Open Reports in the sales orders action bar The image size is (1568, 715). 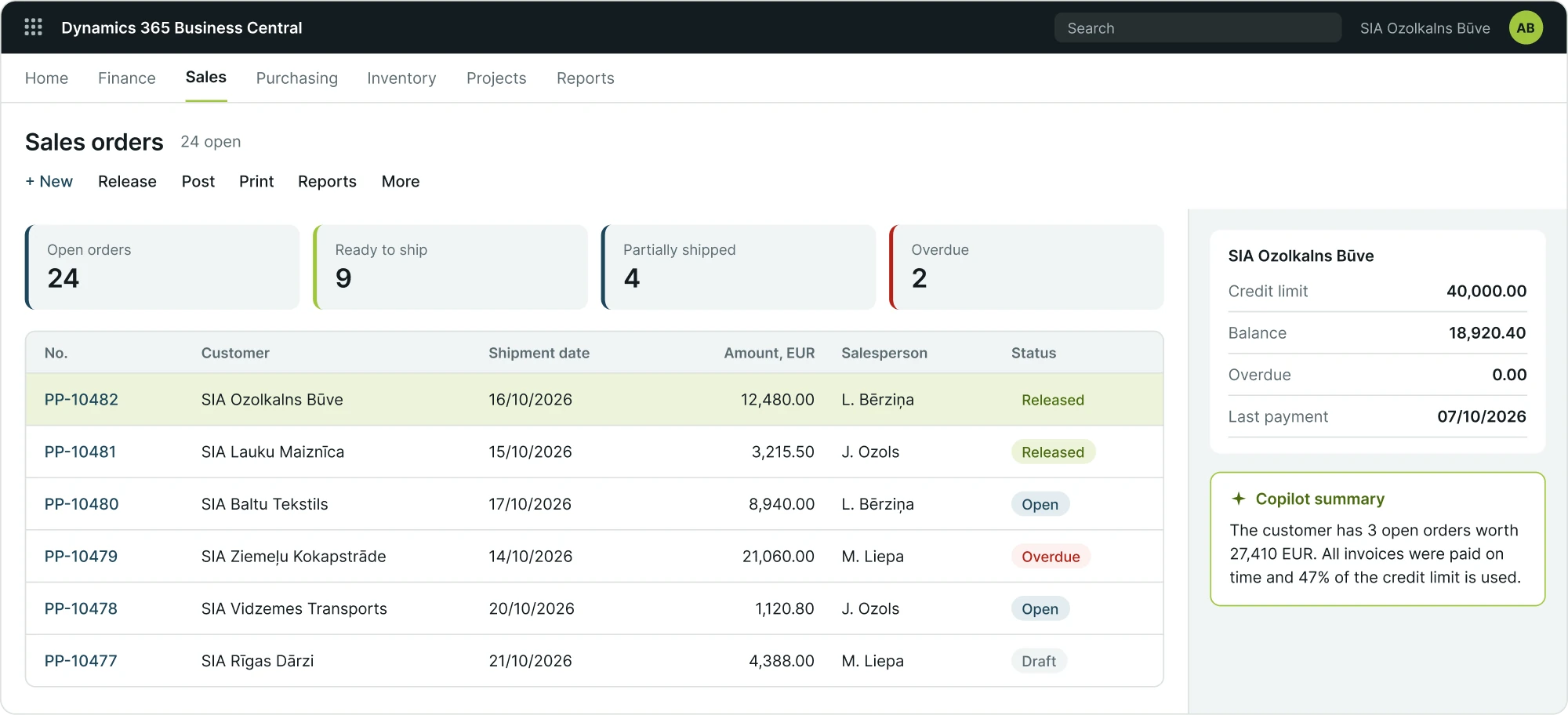click(327, 181)
